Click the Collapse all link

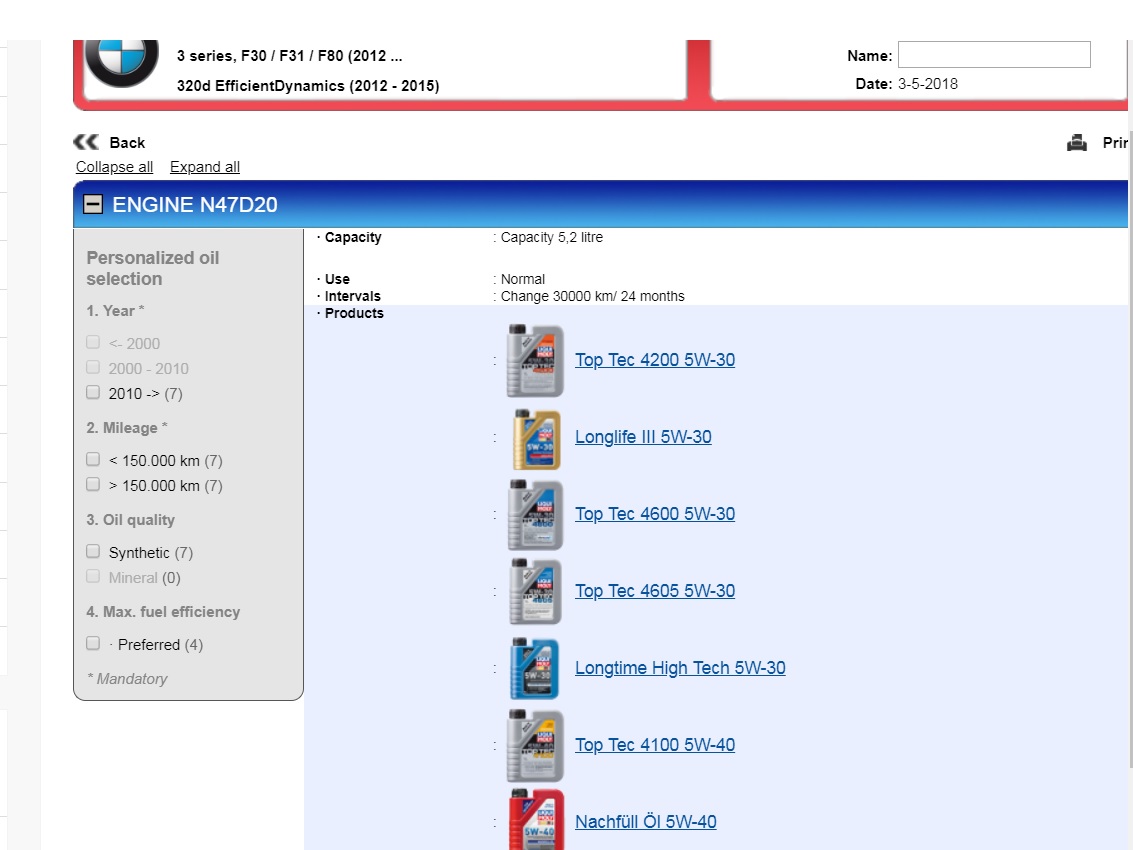(114, 167)
